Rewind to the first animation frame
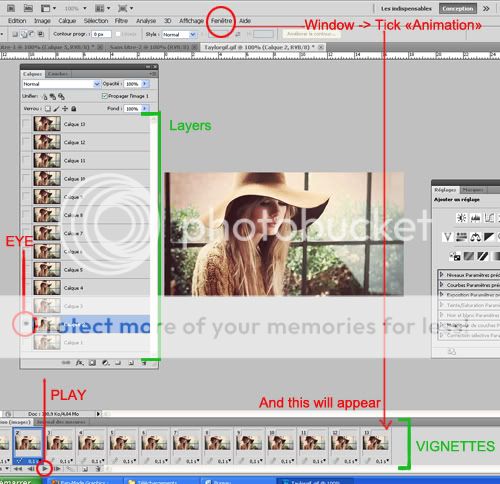 [18, 469]
